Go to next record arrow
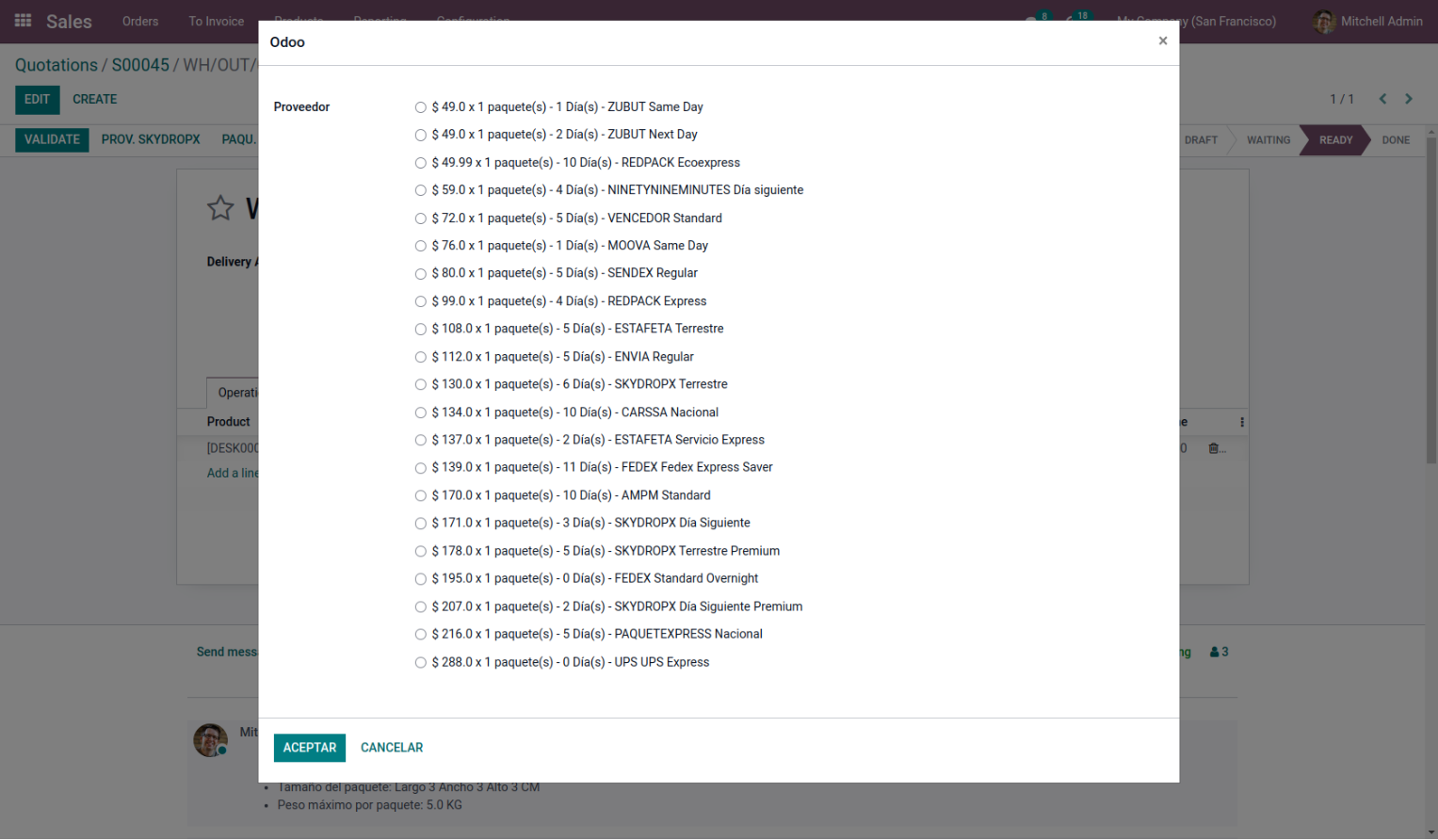Image resolution: width=1438 pixels, height=840 pixels. pyautogui.click(x=1409, y=99)
